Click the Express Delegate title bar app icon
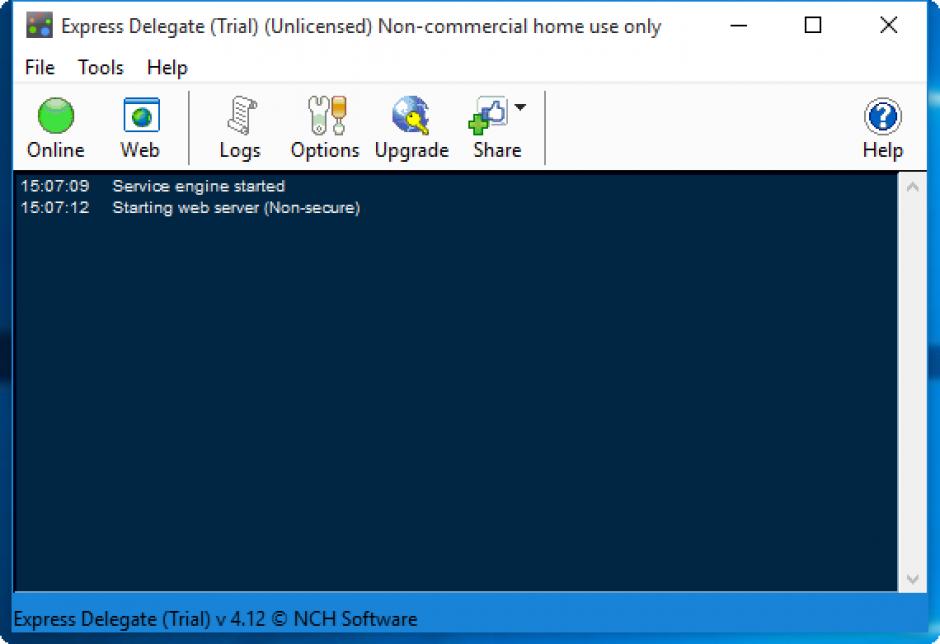The width and height of the screenshot is (940, 644). pyautogui.click(x=39, y=26)
